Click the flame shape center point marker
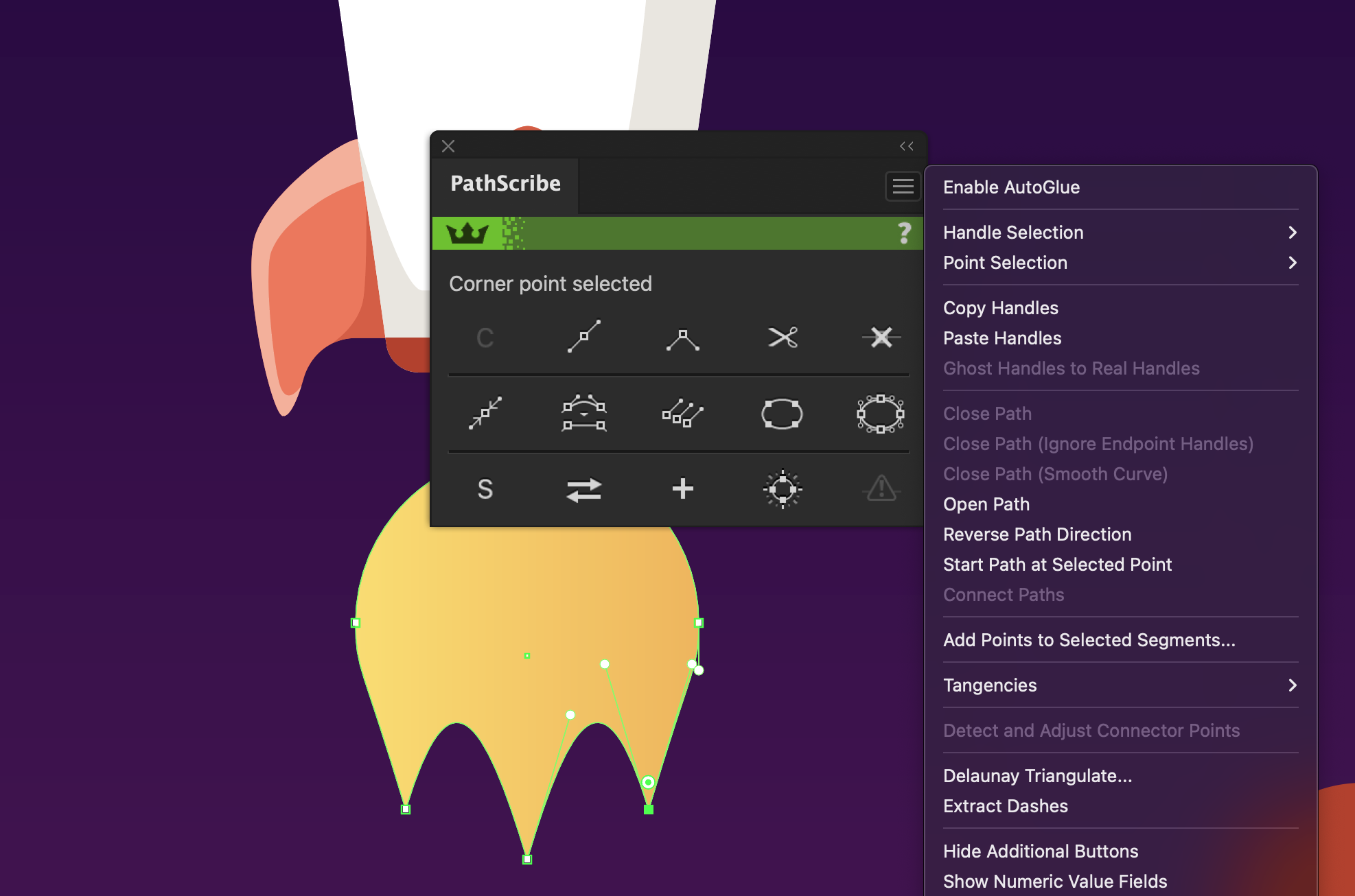Viewport: 1355px width, 896px height. 527,656
